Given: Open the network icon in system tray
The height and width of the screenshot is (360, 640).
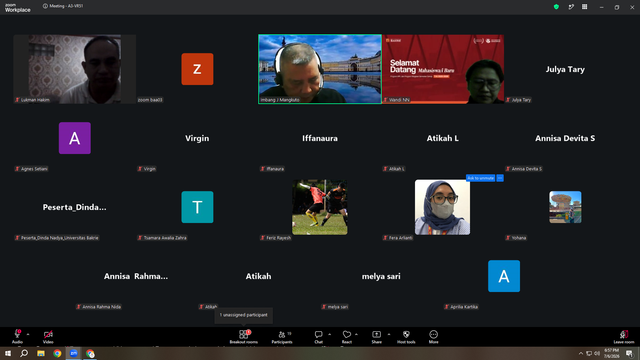Looking at the screenshot, I should 589,353.
